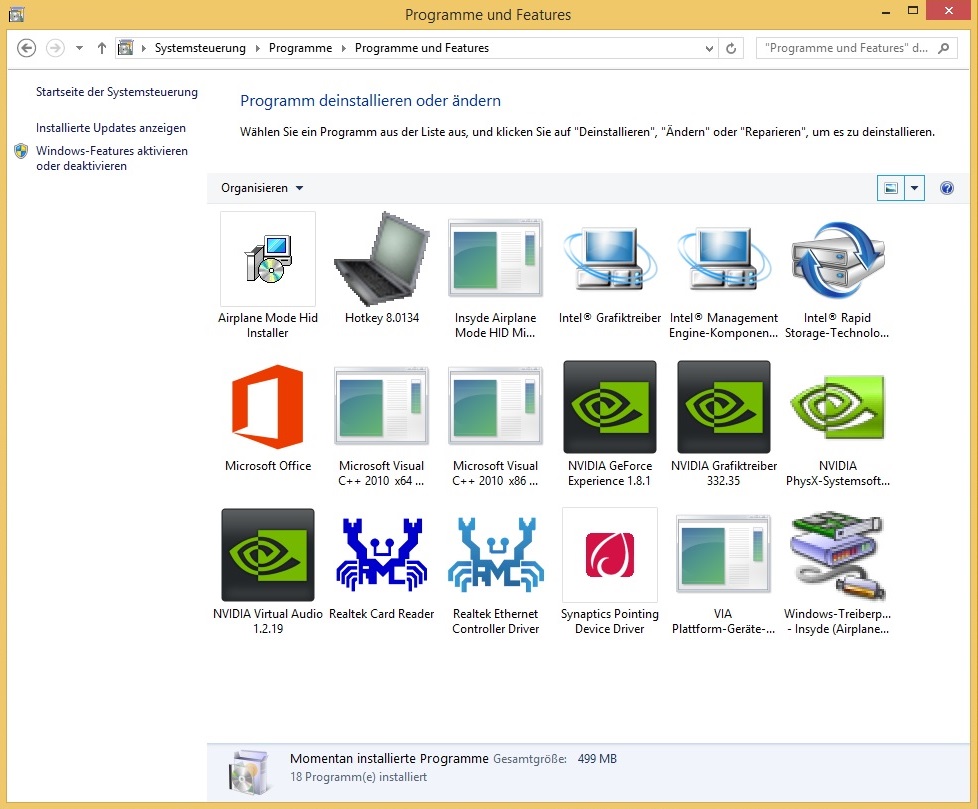The image size is (978, 809).
Task: Click the '18 Programm(e) installiert' status text
Action: [359, 777]
